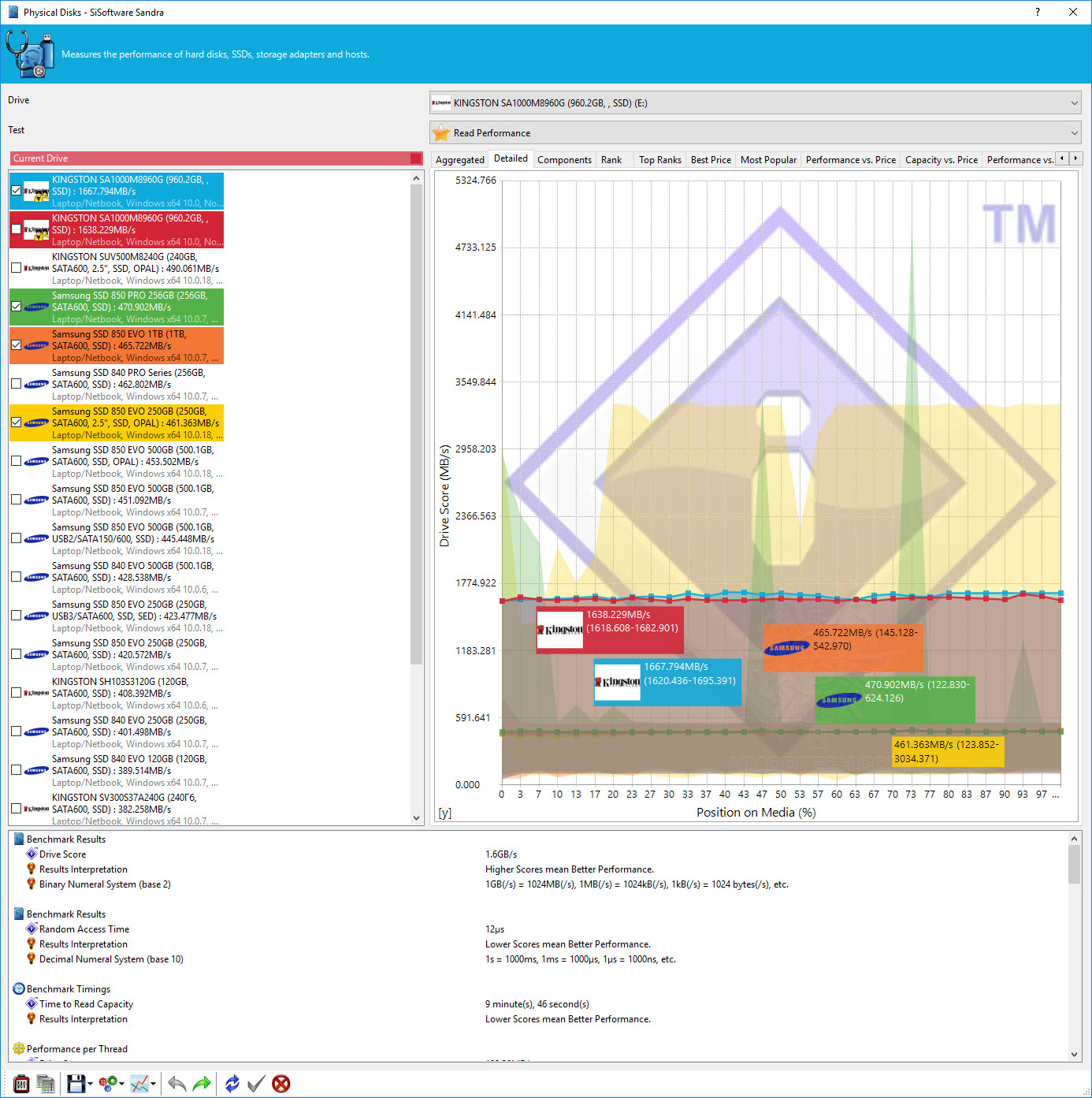1092x1098 pixels.
Task: Open the Top Ranks tab
Action: (660, 159)
